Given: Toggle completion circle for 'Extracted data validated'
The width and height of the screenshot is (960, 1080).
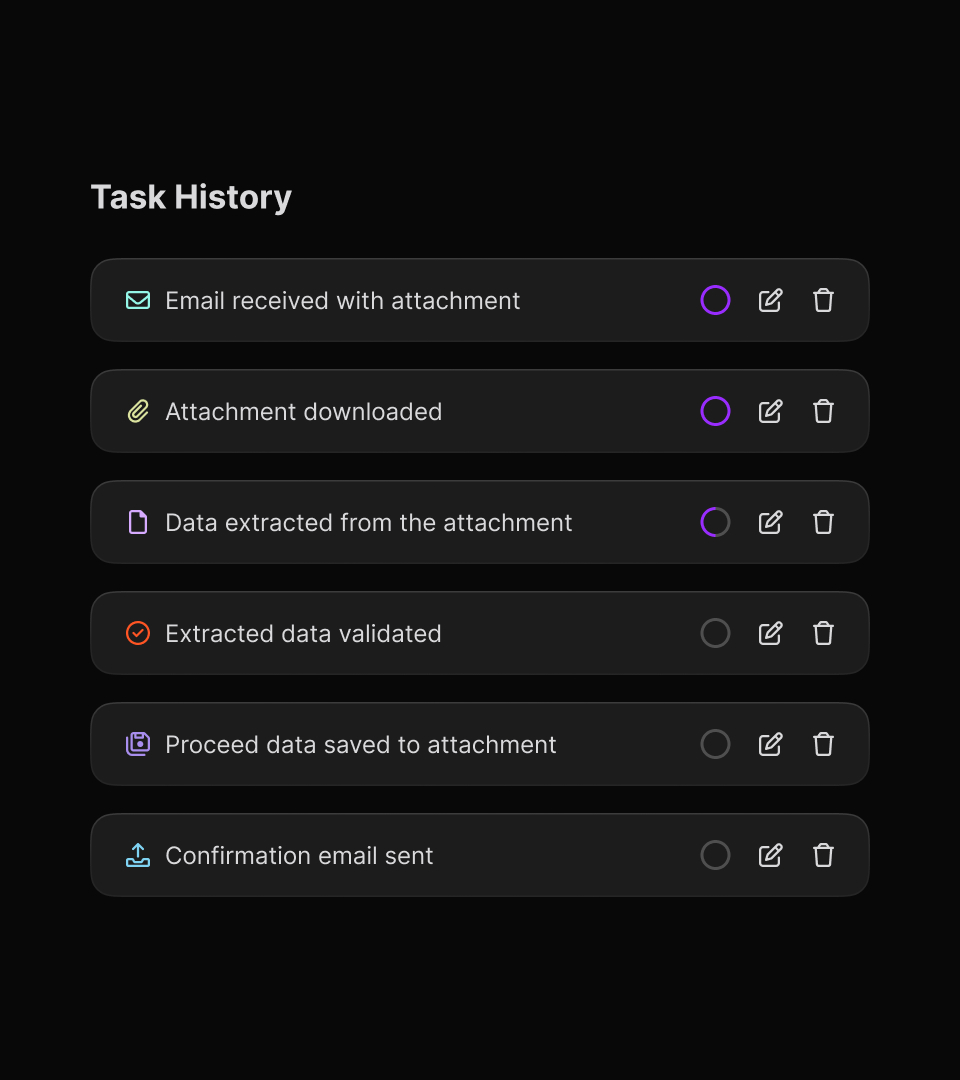Looking at the screenshot, I should coord(715,633).
